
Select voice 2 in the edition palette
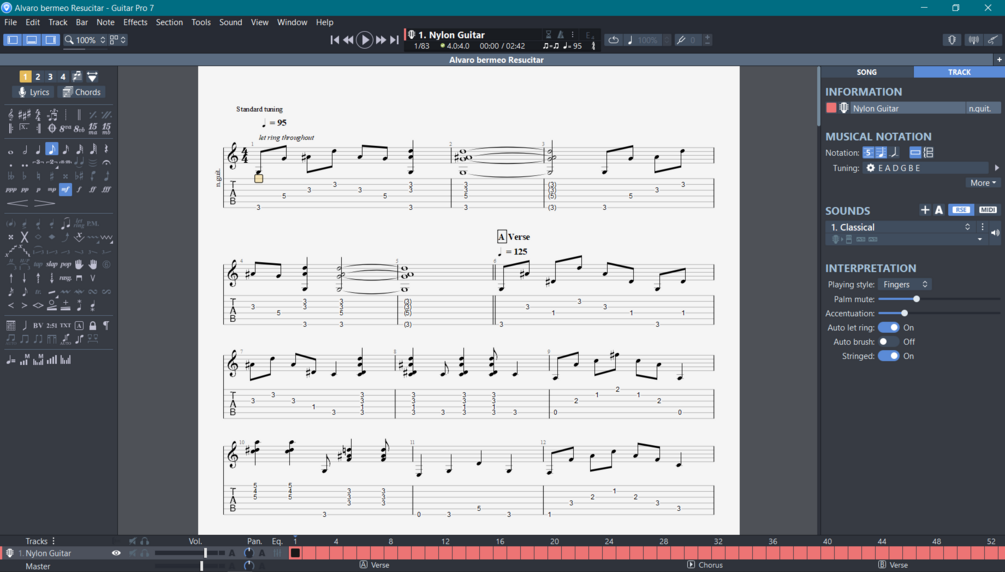38,76
